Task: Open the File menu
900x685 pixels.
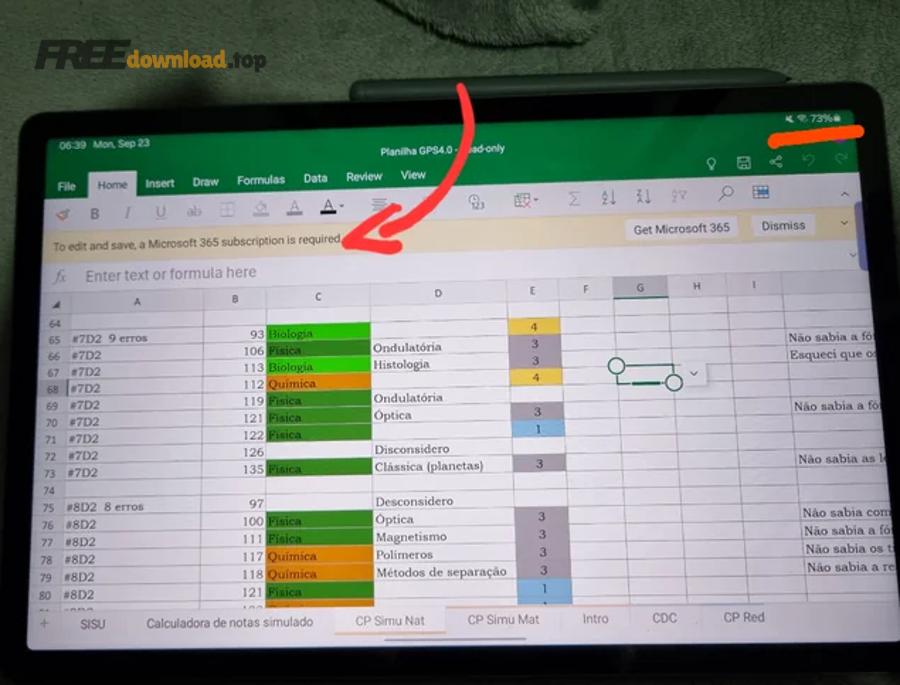Action: click(67, 187)
